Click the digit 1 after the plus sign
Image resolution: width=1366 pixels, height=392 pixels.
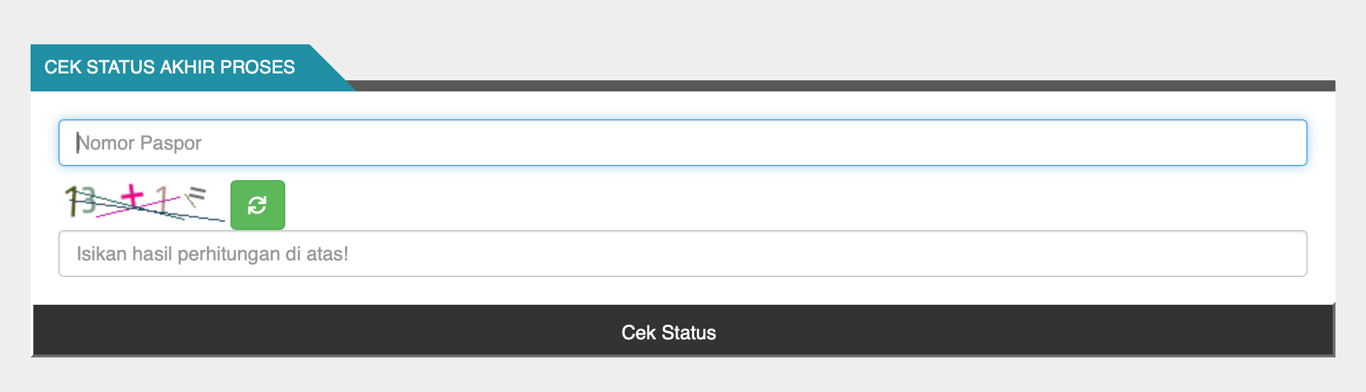pyautogui.click(x=163, y=198)
